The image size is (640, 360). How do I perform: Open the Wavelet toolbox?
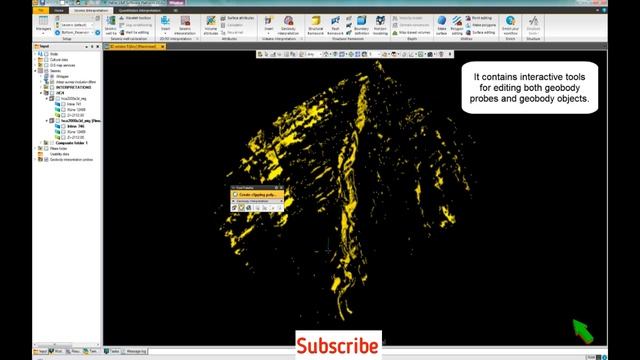pyautogui.click(x=135, y=18)
